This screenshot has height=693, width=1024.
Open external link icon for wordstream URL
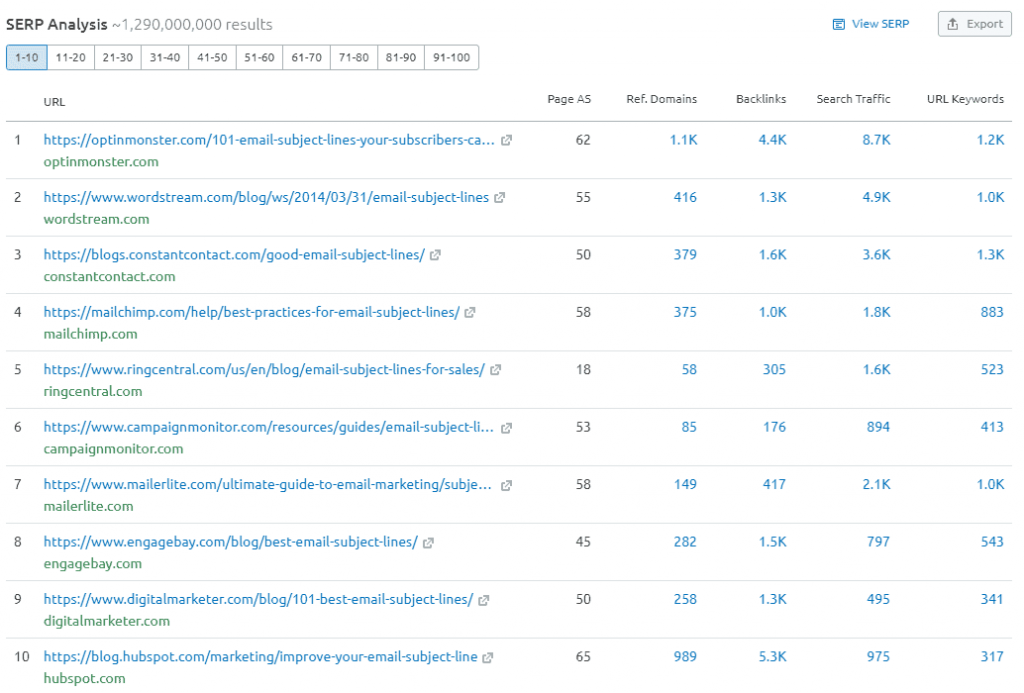point(500,198)
